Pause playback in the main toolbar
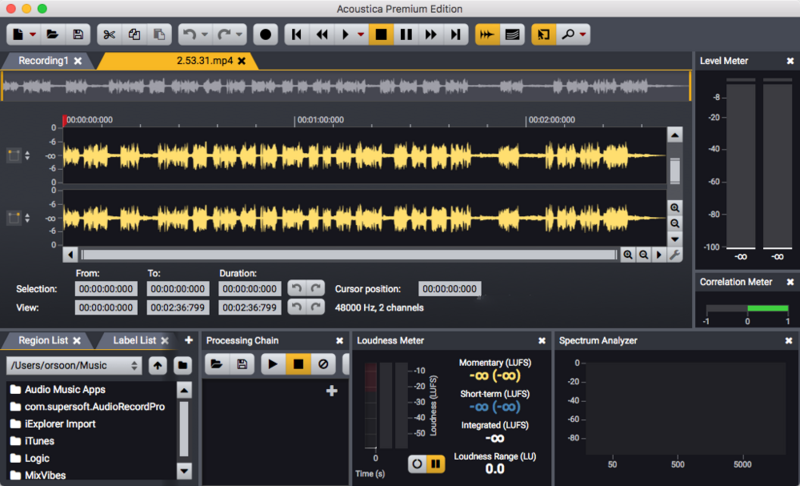Image resolution: width=800 pixels, height=486 pixels. click(x=406, y=34)
